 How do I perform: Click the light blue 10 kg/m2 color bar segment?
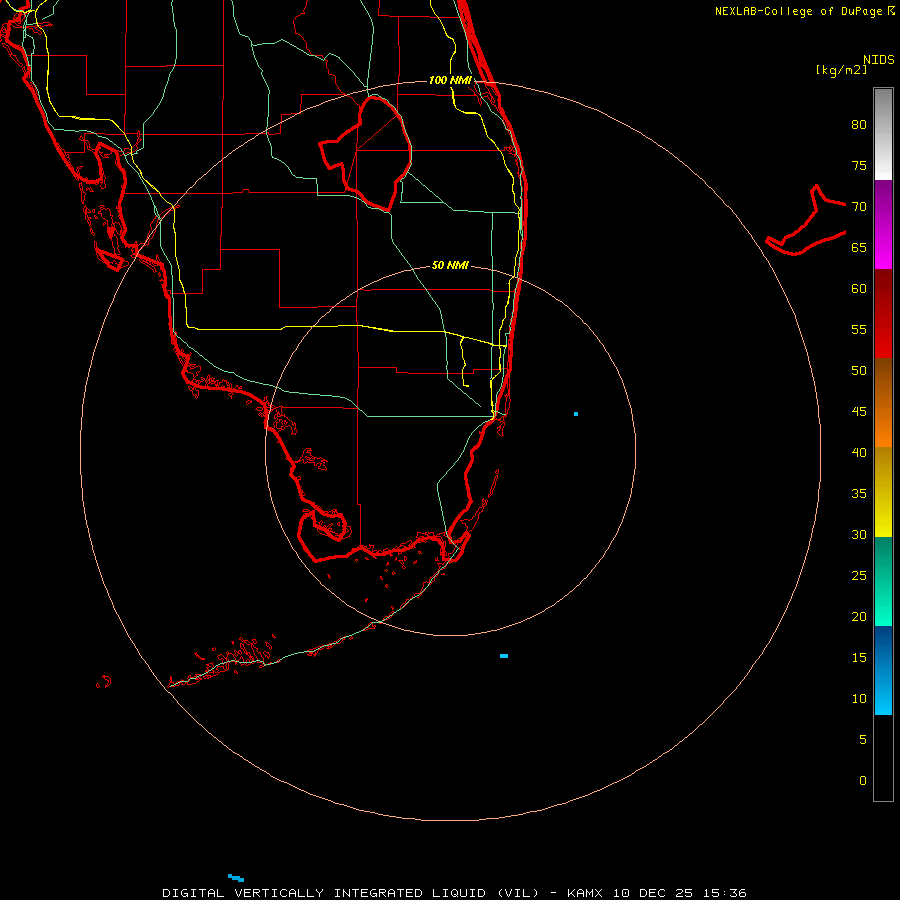click(x=883, y=670)
